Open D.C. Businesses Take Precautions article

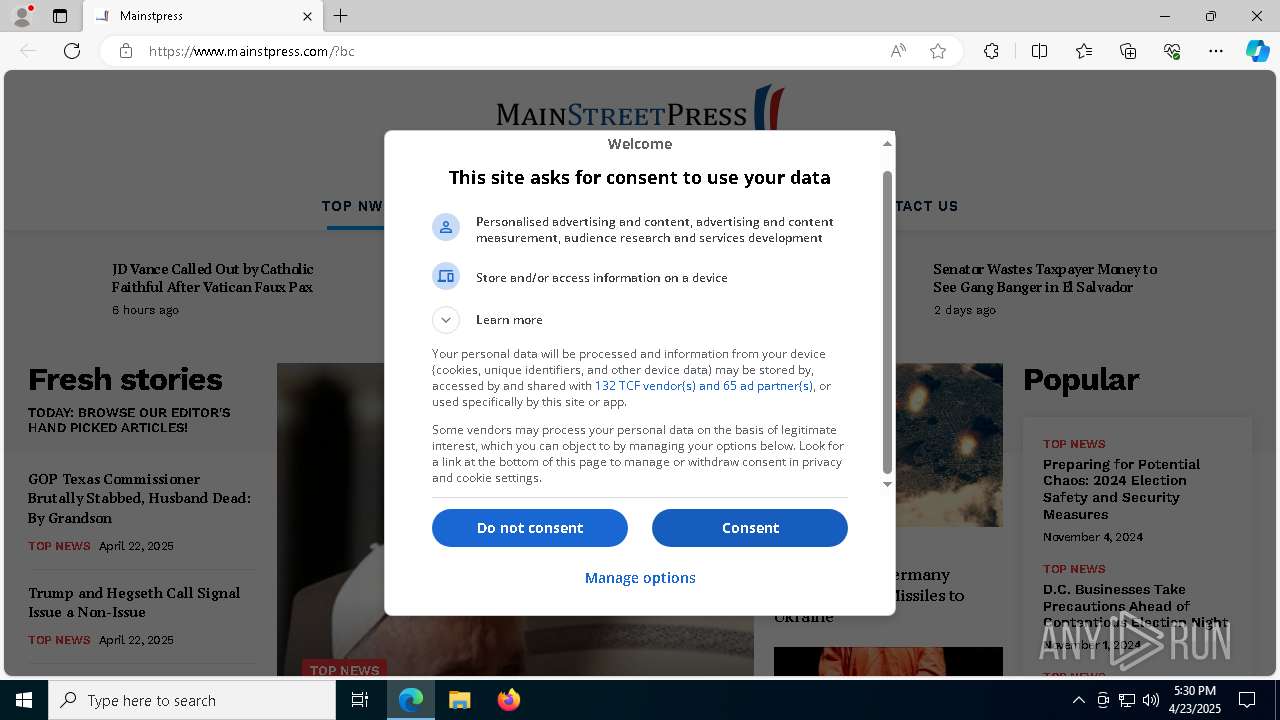pos(1135,606)
